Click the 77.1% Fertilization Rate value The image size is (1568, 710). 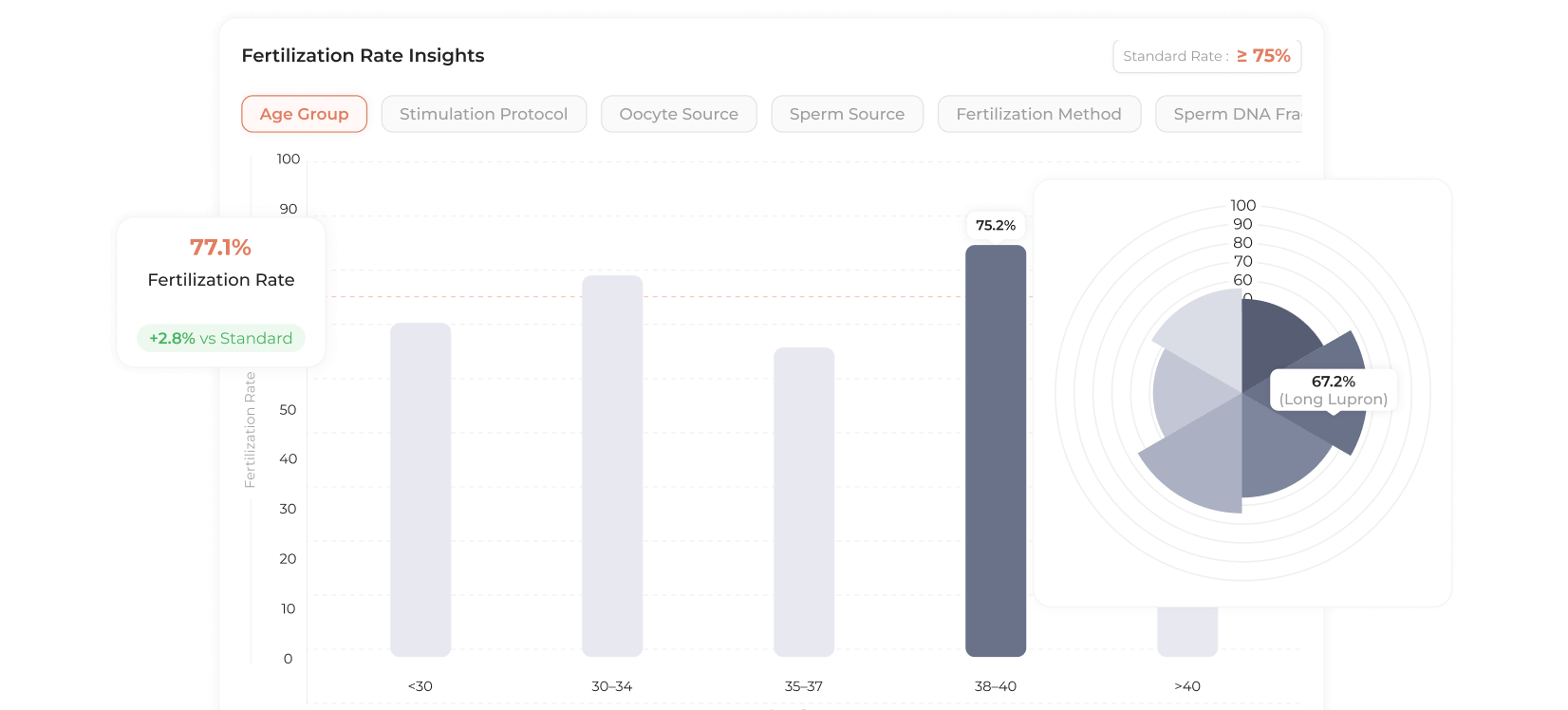tap(220, 248)
